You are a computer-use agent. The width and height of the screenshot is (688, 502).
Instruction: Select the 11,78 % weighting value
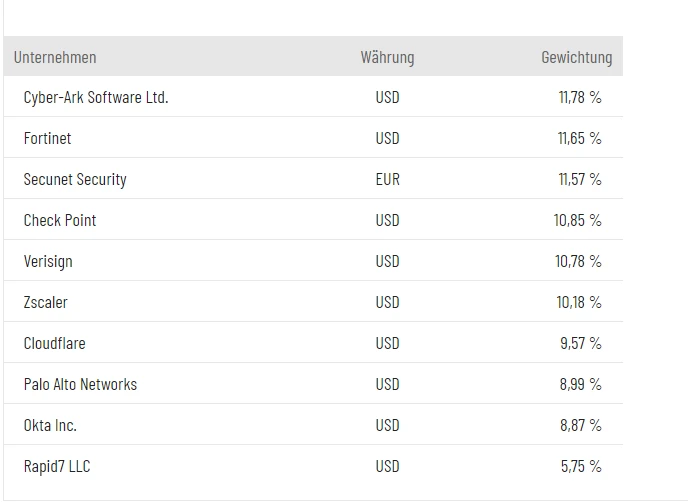[x=580, y=98]
